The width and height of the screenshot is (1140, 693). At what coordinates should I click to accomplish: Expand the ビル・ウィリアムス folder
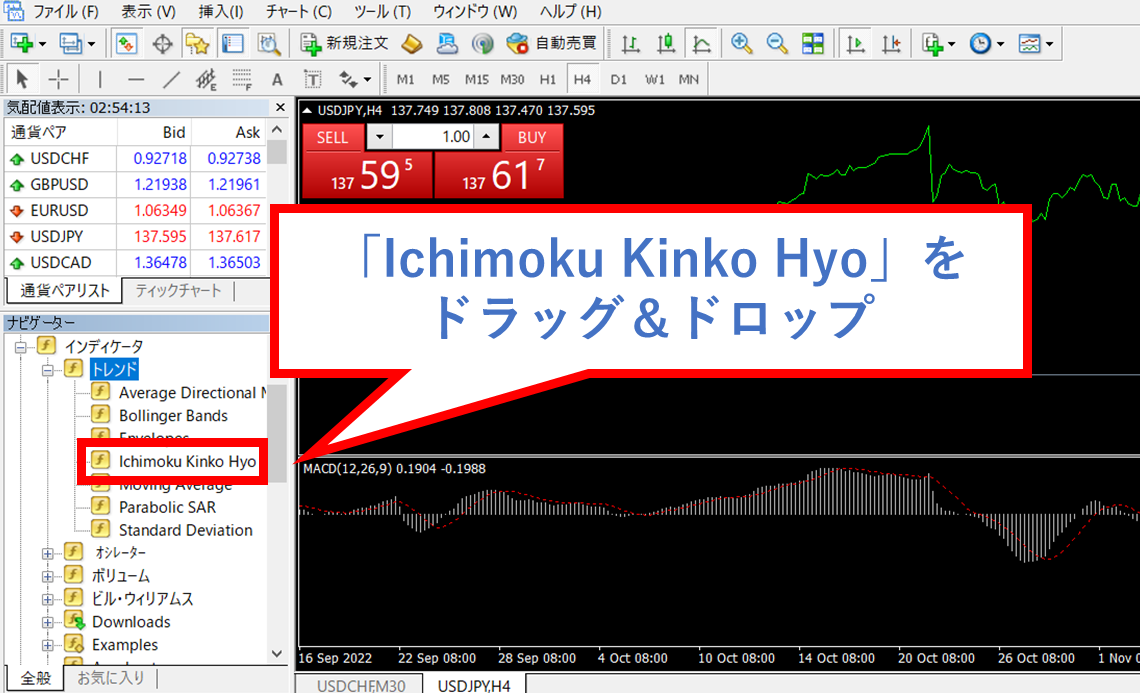click(x=47, y=600)
